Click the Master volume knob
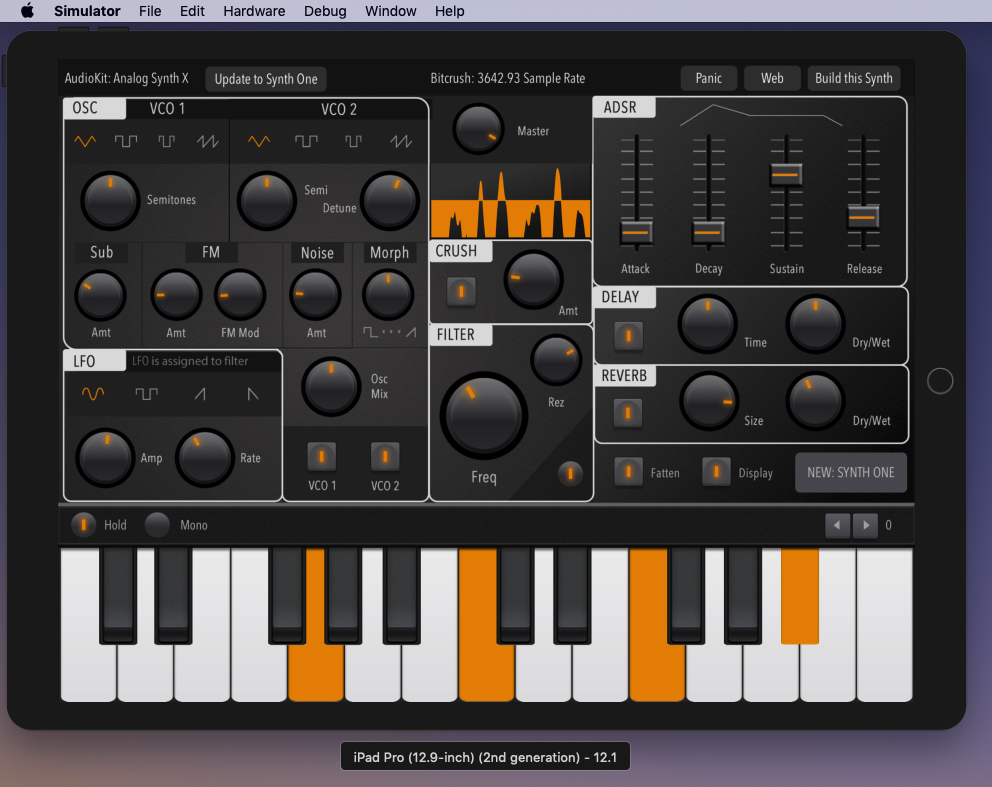Viewport: 992px width, 787px height. click(478, 129)
